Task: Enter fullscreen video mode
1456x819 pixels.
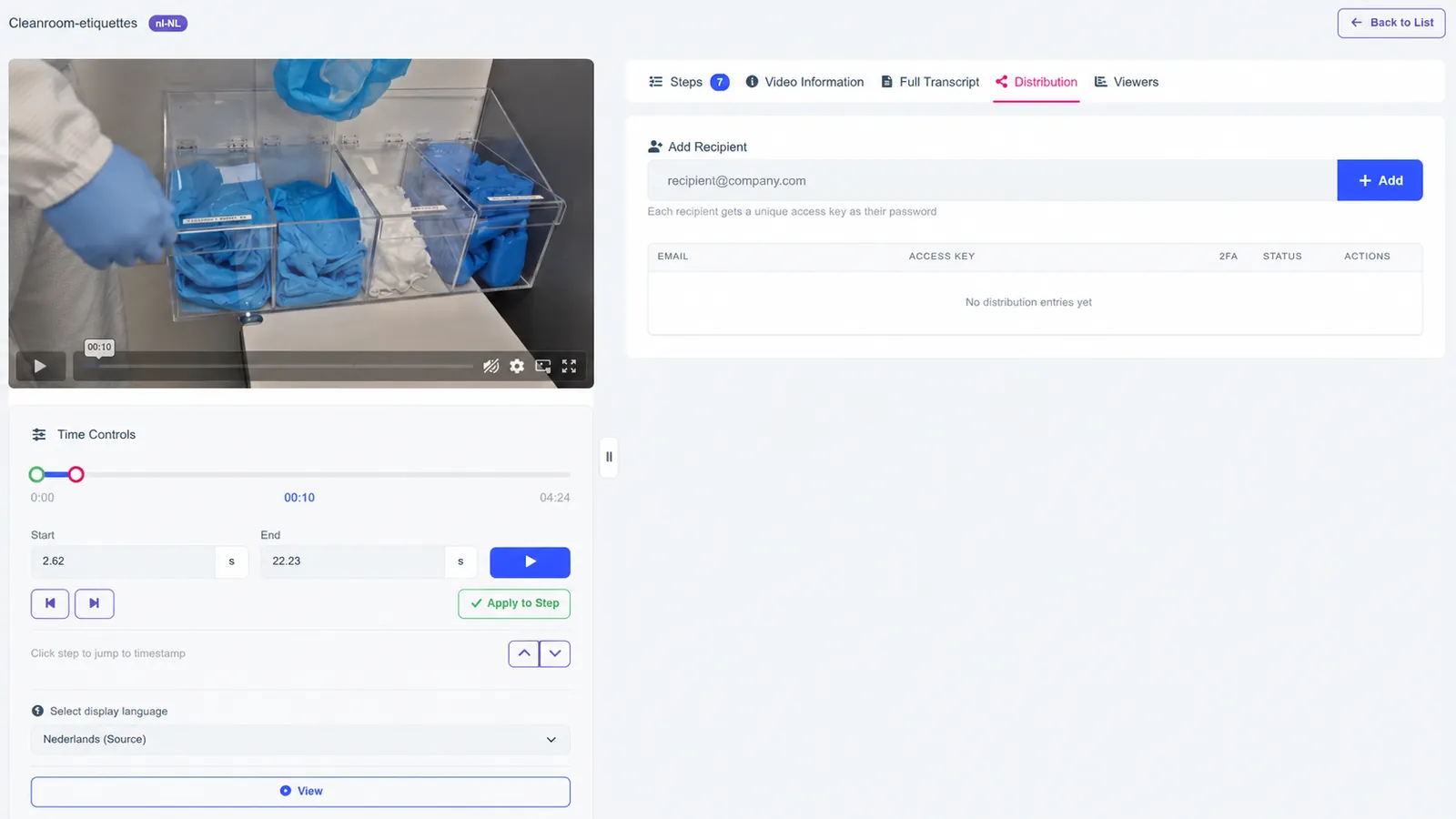Action: pyautogui.click(x=570, y=366)
